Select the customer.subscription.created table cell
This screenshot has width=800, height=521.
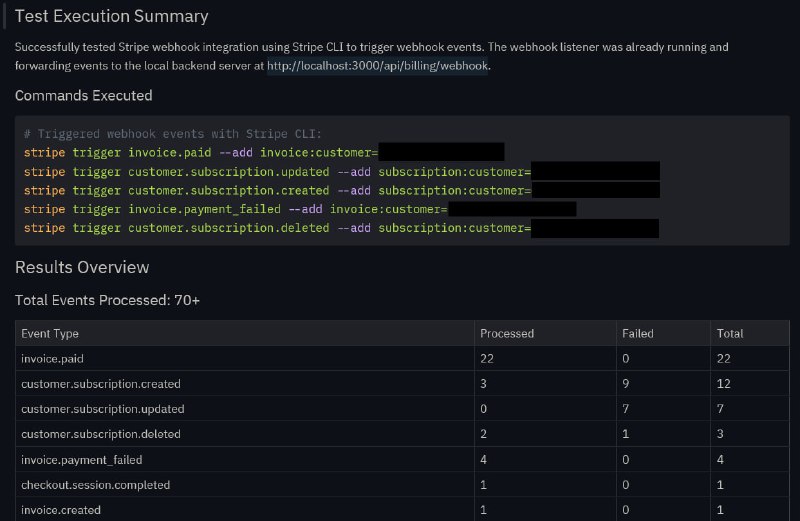pos(100,384)
